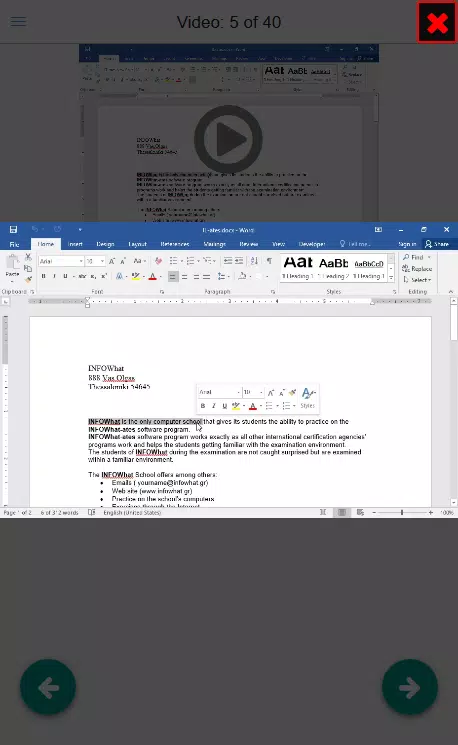This screenshot has height=745, width=458.
Task: Click the Increase Indent icon
Action: (239, 261)
